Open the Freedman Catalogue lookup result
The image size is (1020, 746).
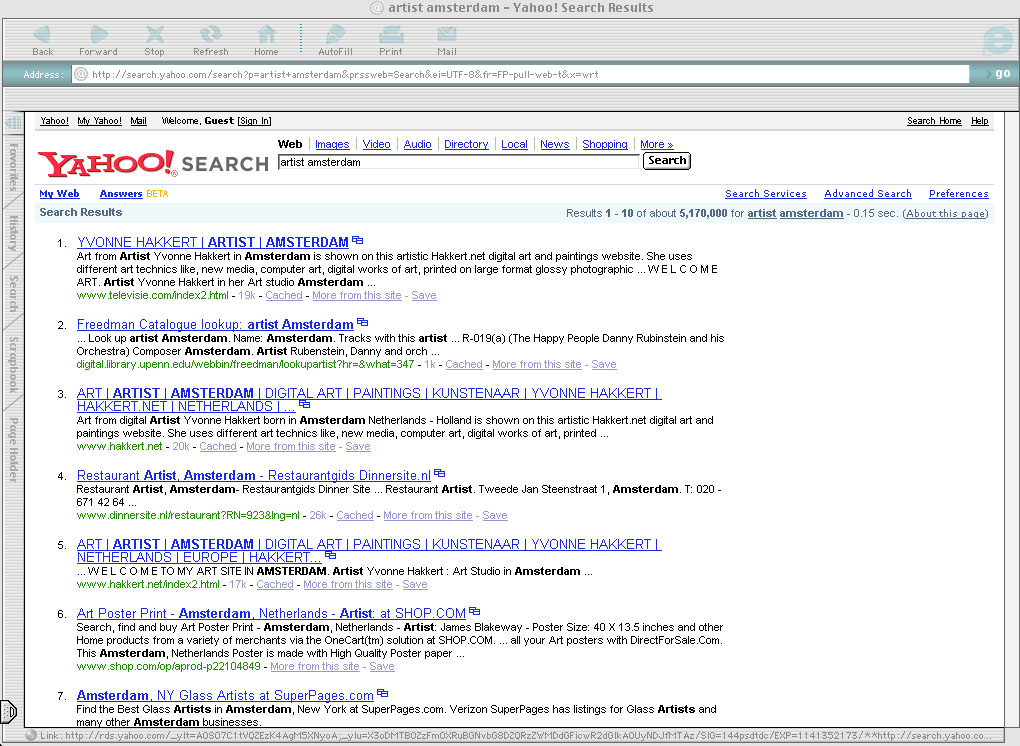[x=215, y=324]
